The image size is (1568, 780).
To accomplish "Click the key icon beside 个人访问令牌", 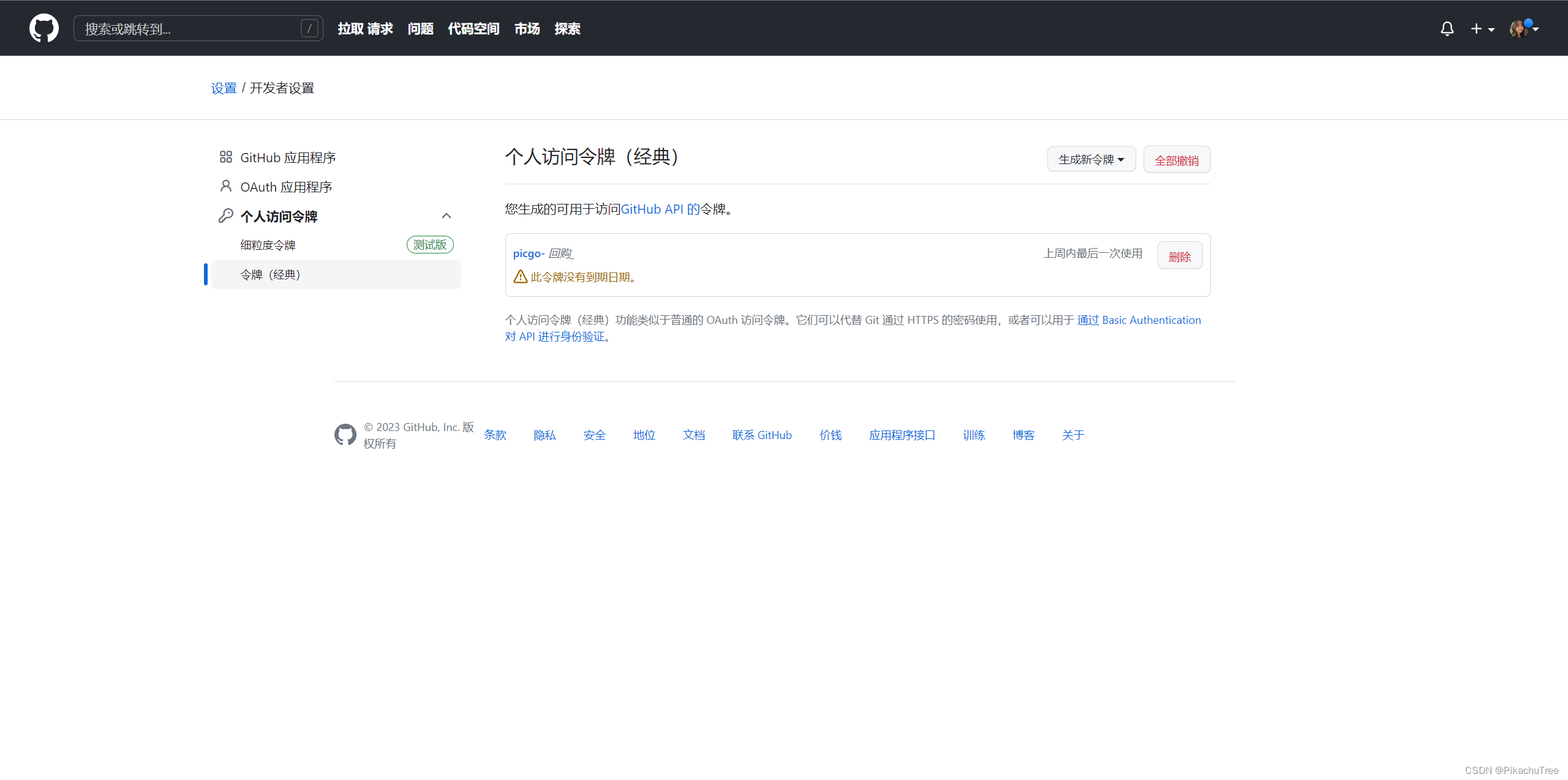I will 225,216.
